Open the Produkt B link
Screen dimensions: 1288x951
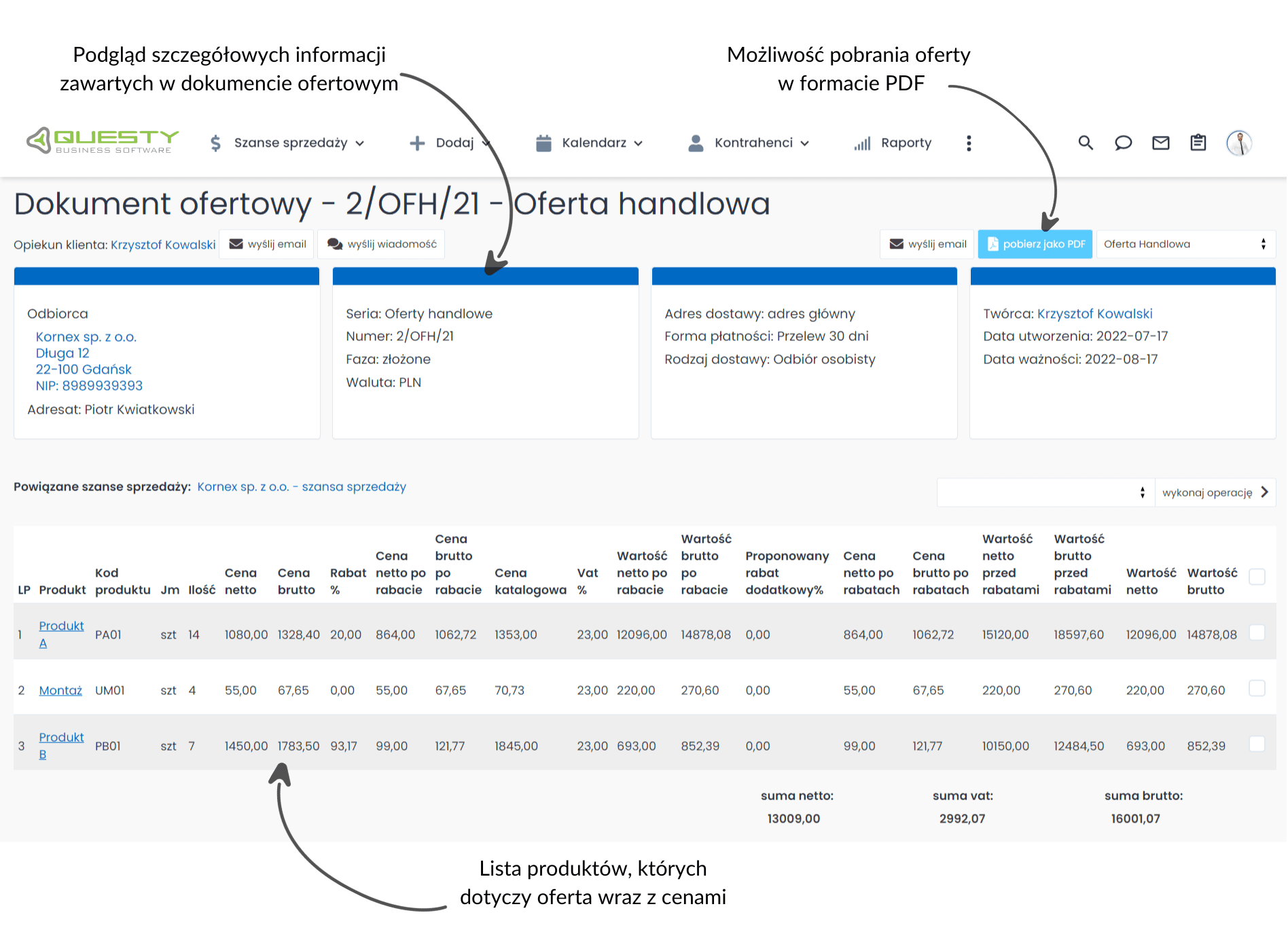tap(61, 746)
